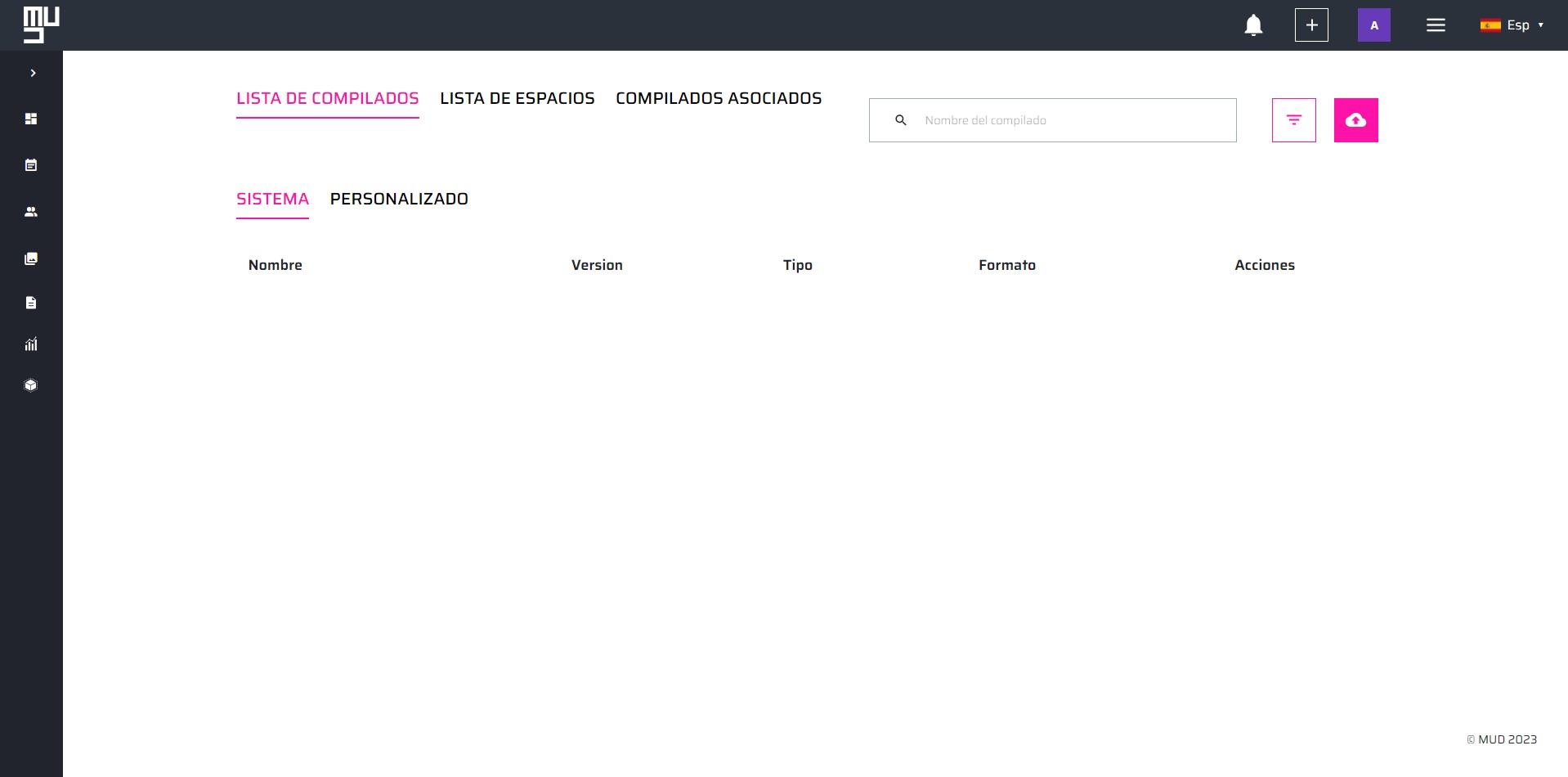Open notifications bell

point(1253,25)
